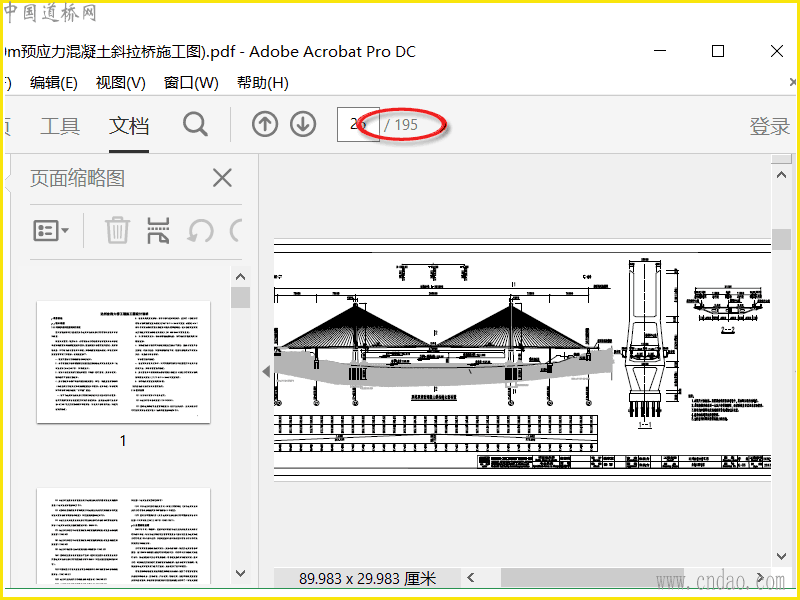Open the 视图(V) menu
This screenshot has height=600, width=800.
click(x=120, y=83)
